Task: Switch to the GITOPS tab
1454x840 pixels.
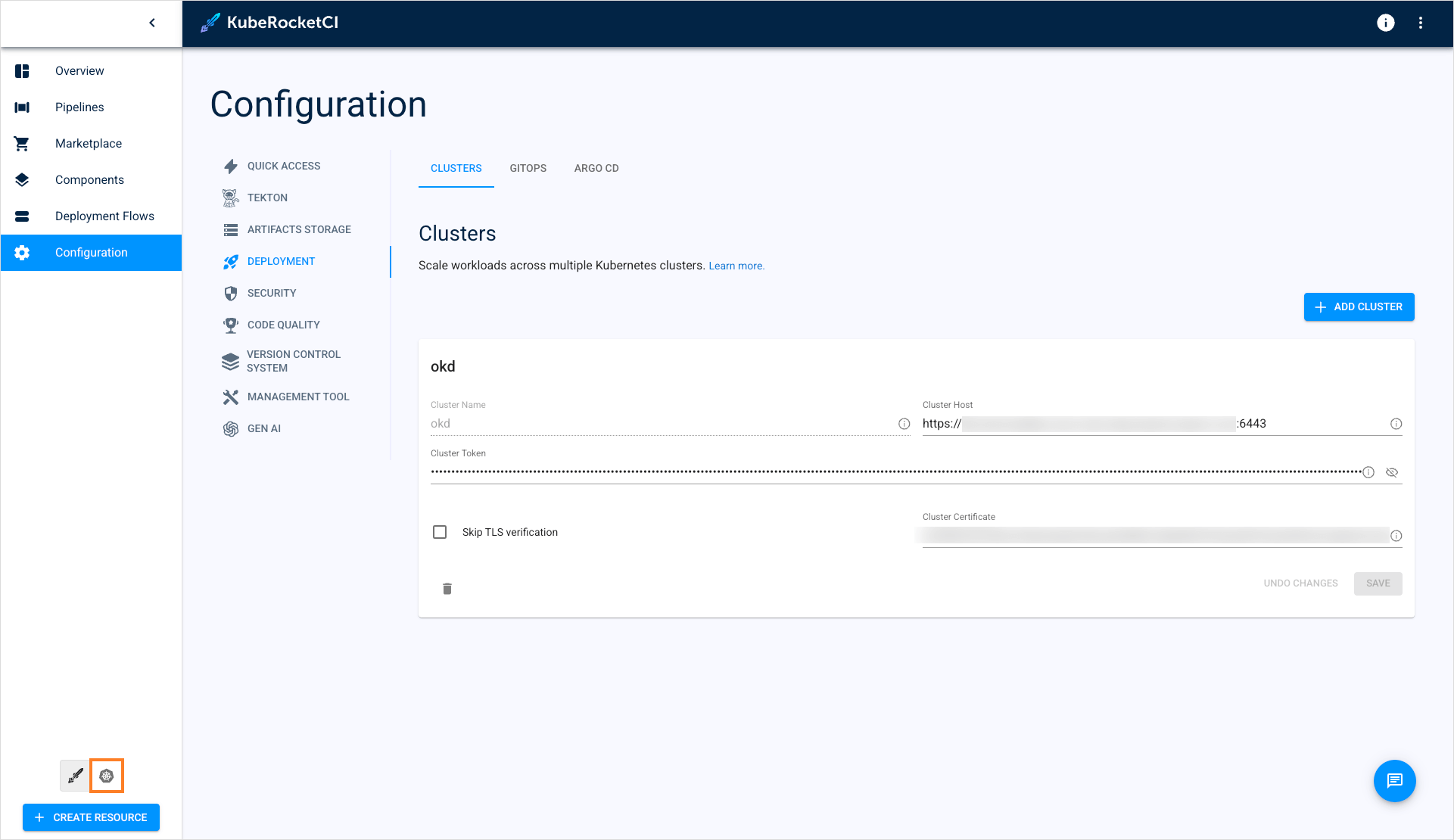Action: coord(528,168)
